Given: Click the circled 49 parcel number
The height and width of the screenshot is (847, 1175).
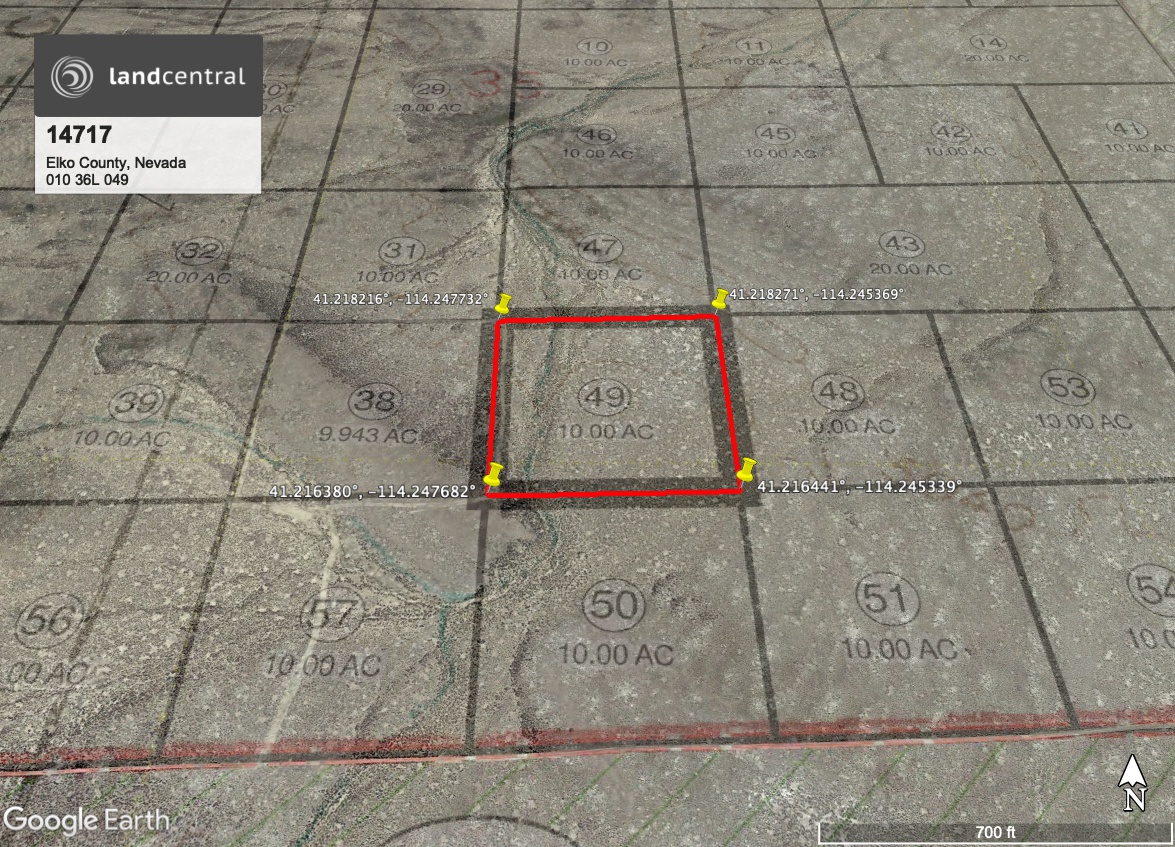Looking at the screenshot, I should [x=605, y=397].
